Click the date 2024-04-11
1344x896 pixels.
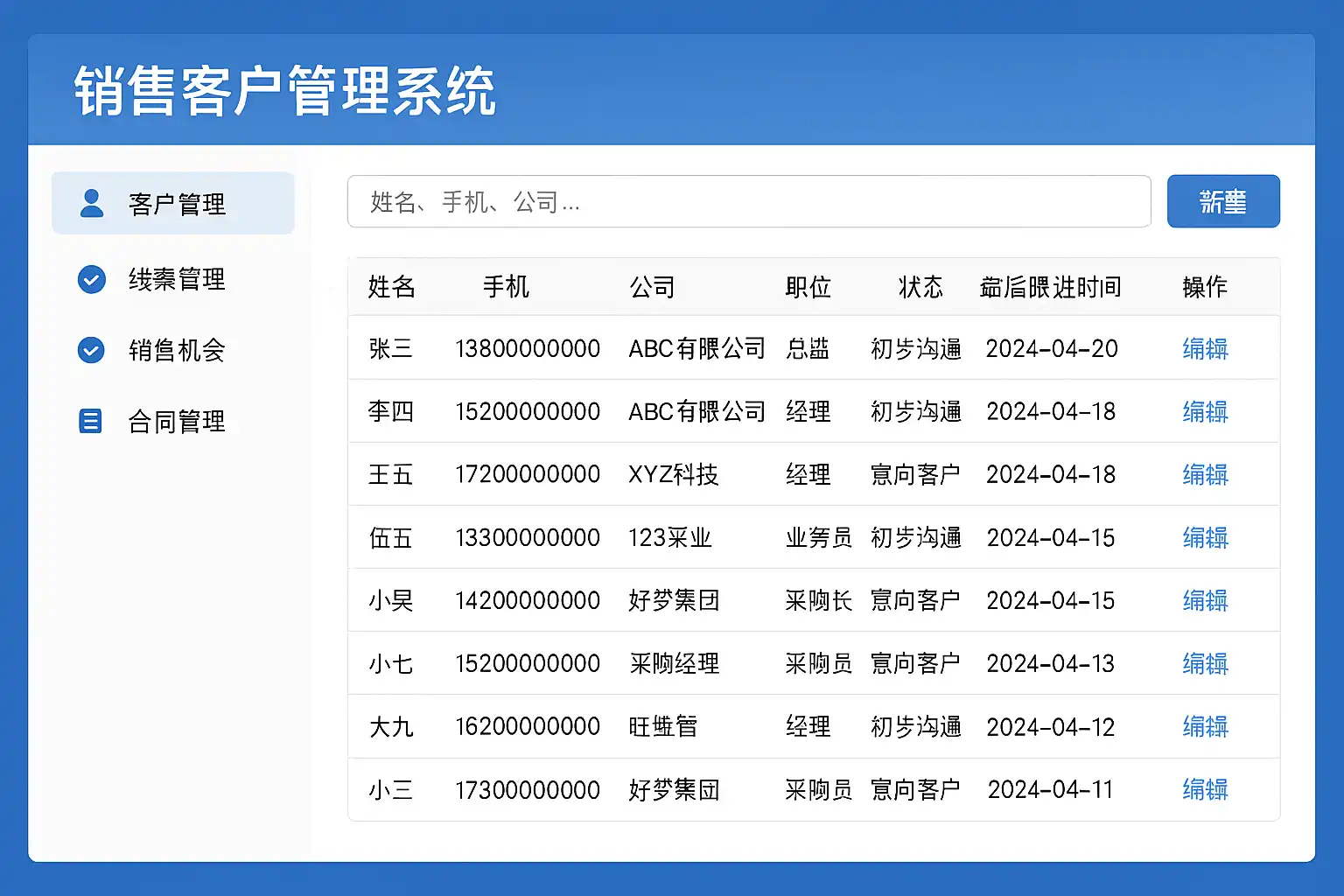(x=1050, y=789)
